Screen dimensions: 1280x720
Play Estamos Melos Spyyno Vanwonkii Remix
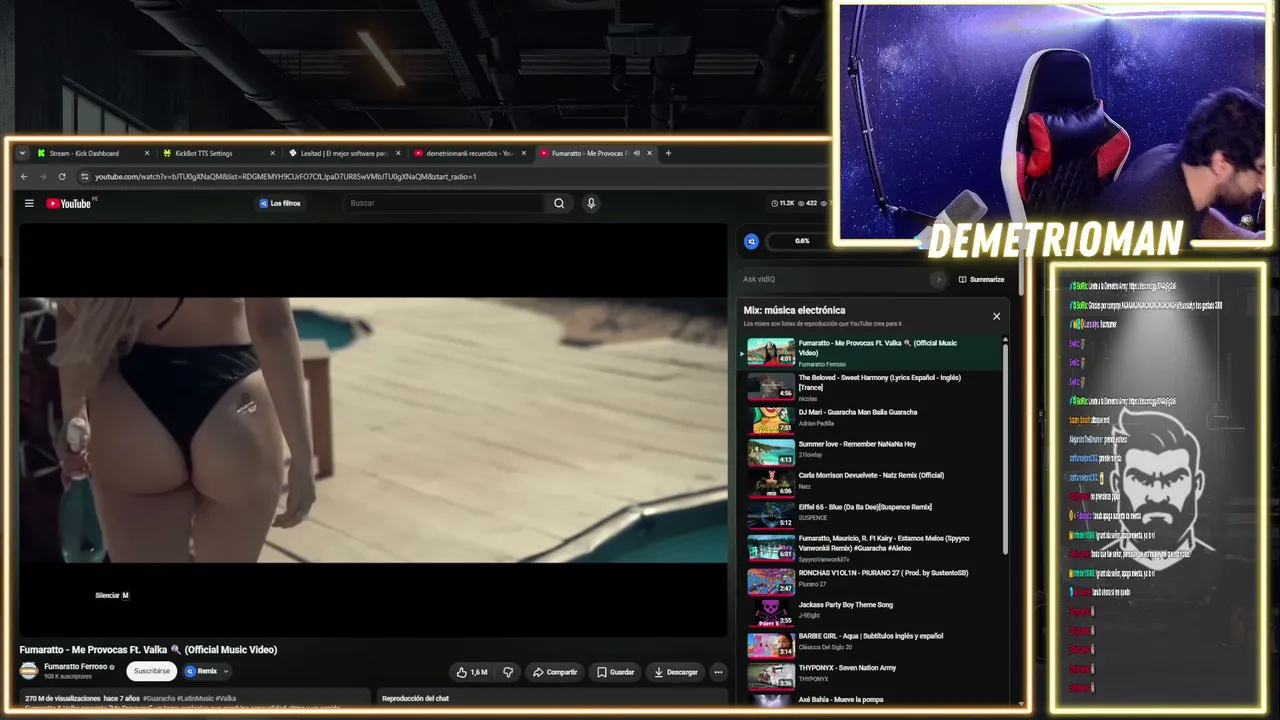tap(870, 547)
